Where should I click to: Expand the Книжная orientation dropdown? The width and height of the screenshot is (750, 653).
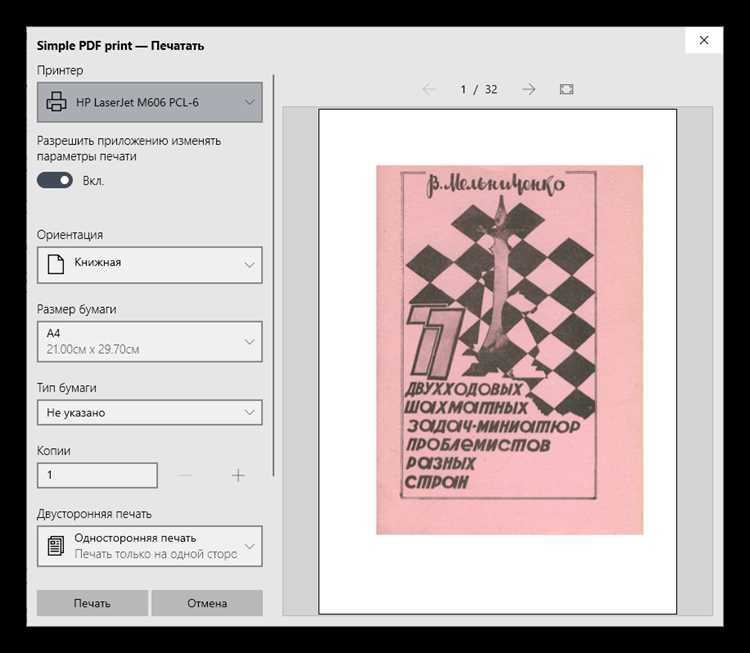tap(150, 265)
